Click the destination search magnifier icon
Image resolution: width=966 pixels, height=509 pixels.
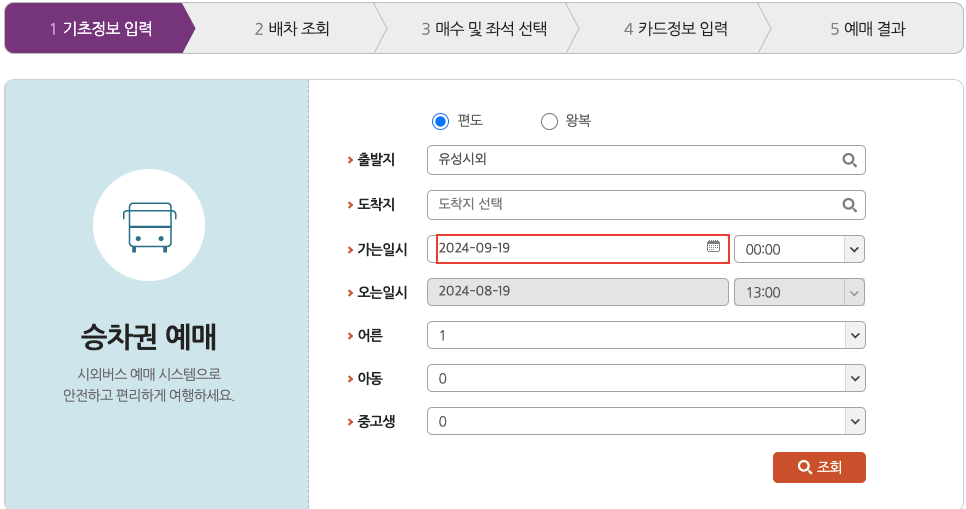coord(849,205)
